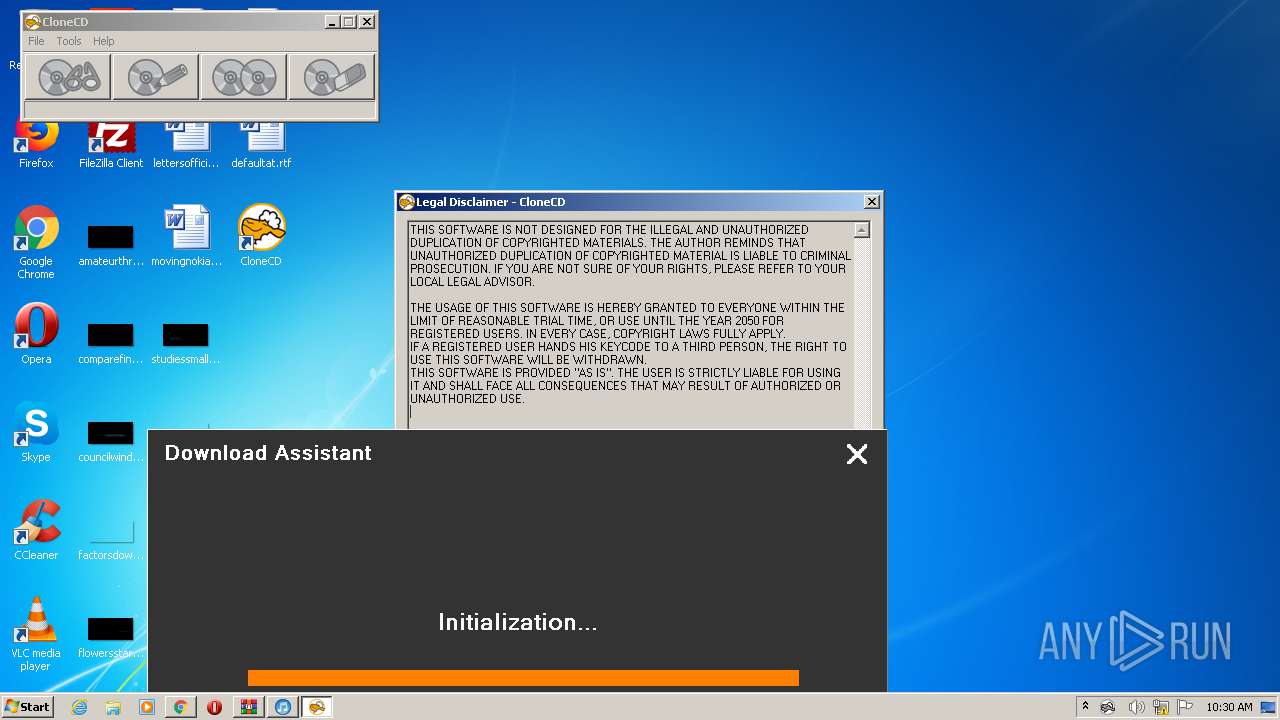Select the councilwind... desktop file
Image resolution: width=1280 pixels, height=720 pixels.
tap(111, 441)
